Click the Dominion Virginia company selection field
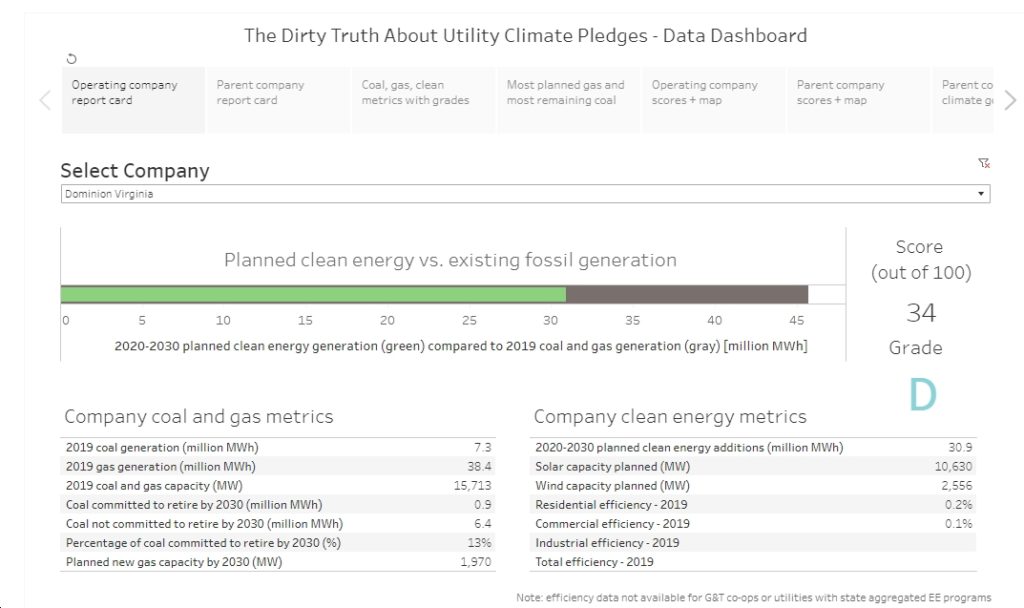1024x608 pixels. pos(525,194)
